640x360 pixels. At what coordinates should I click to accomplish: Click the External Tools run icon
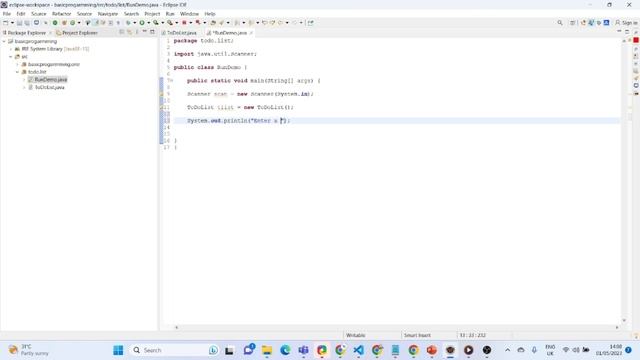[x=170, y=23]
